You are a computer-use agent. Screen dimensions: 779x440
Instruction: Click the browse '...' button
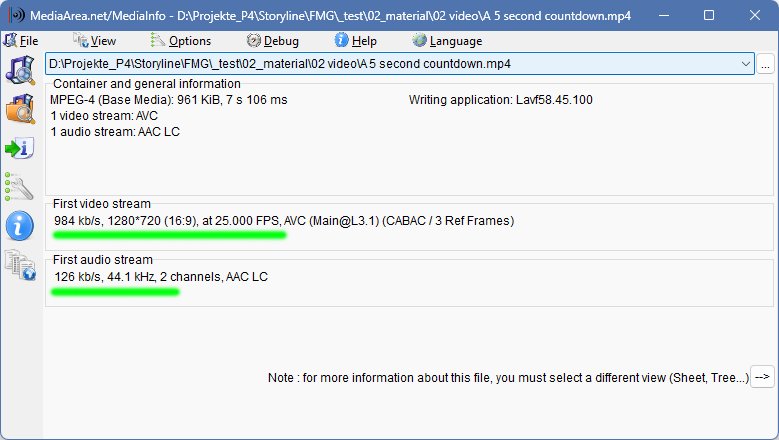(x=765, y=64)
